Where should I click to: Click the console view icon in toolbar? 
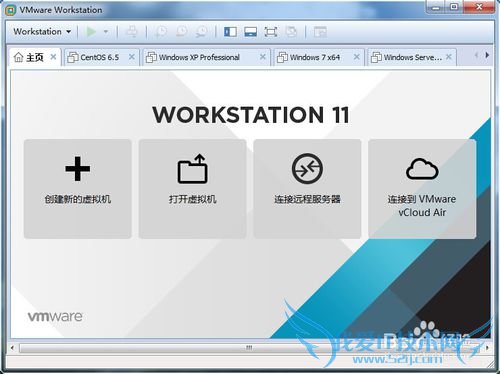pyautogui.click(x=320, y=32)
